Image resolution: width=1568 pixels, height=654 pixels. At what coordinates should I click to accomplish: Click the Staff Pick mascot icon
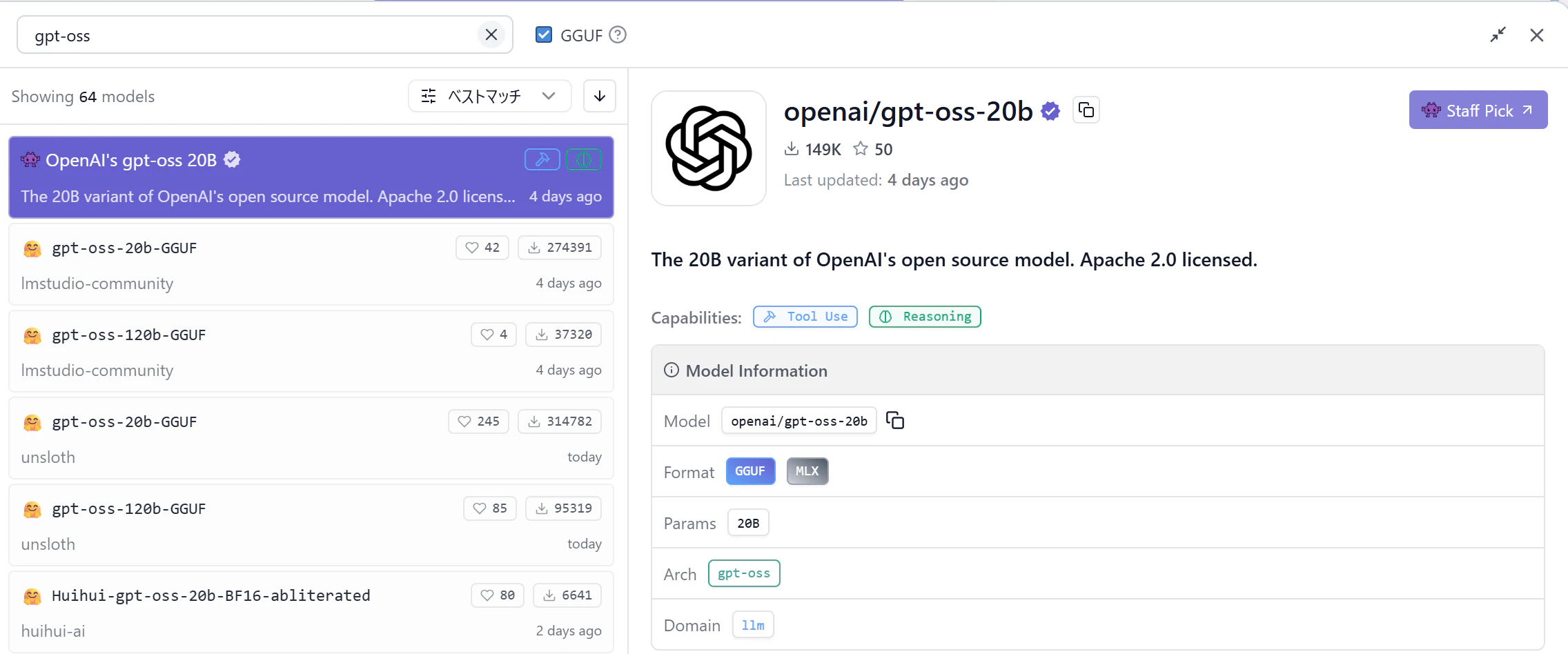1431,110
